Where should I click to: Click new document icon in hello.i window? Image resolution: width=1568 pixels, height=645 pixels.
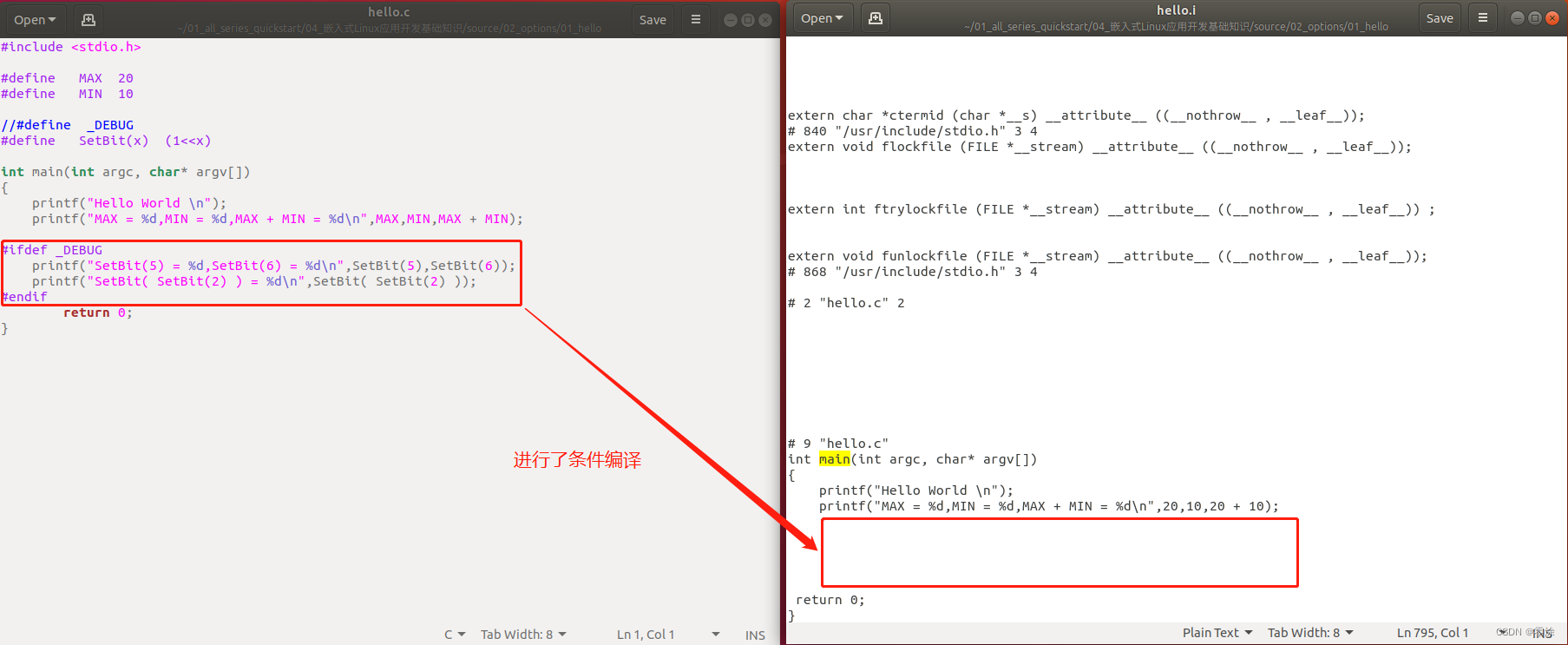tap(876, 18)
